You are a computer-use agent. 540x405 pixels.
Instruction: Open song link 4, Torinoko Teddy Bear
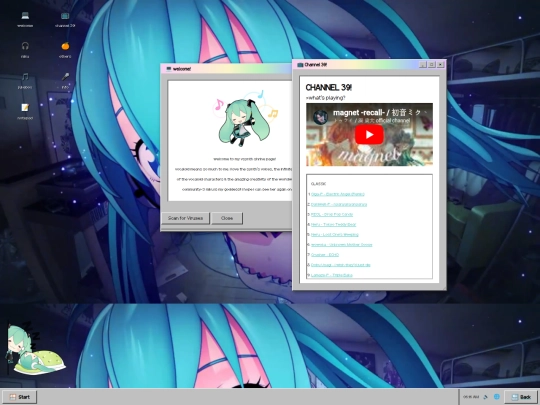(333, 225)
